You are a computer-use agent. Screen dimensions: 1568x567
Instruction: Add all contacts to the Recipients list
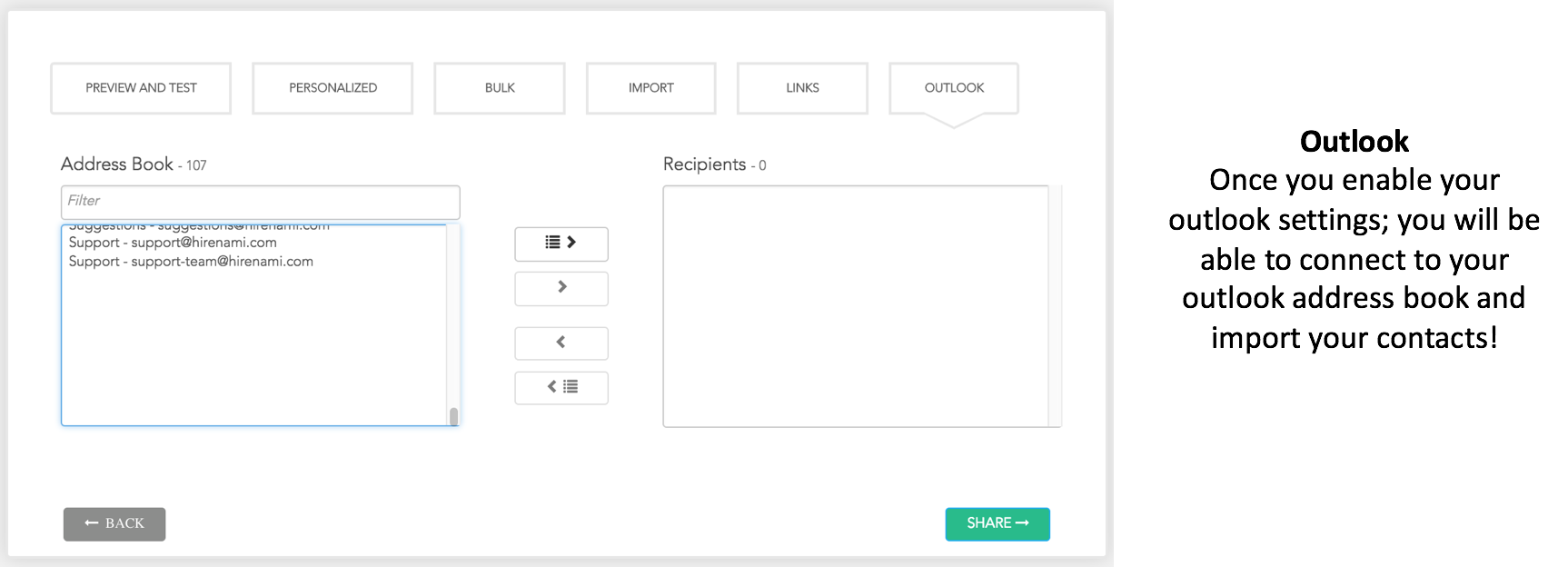(561, 244)
